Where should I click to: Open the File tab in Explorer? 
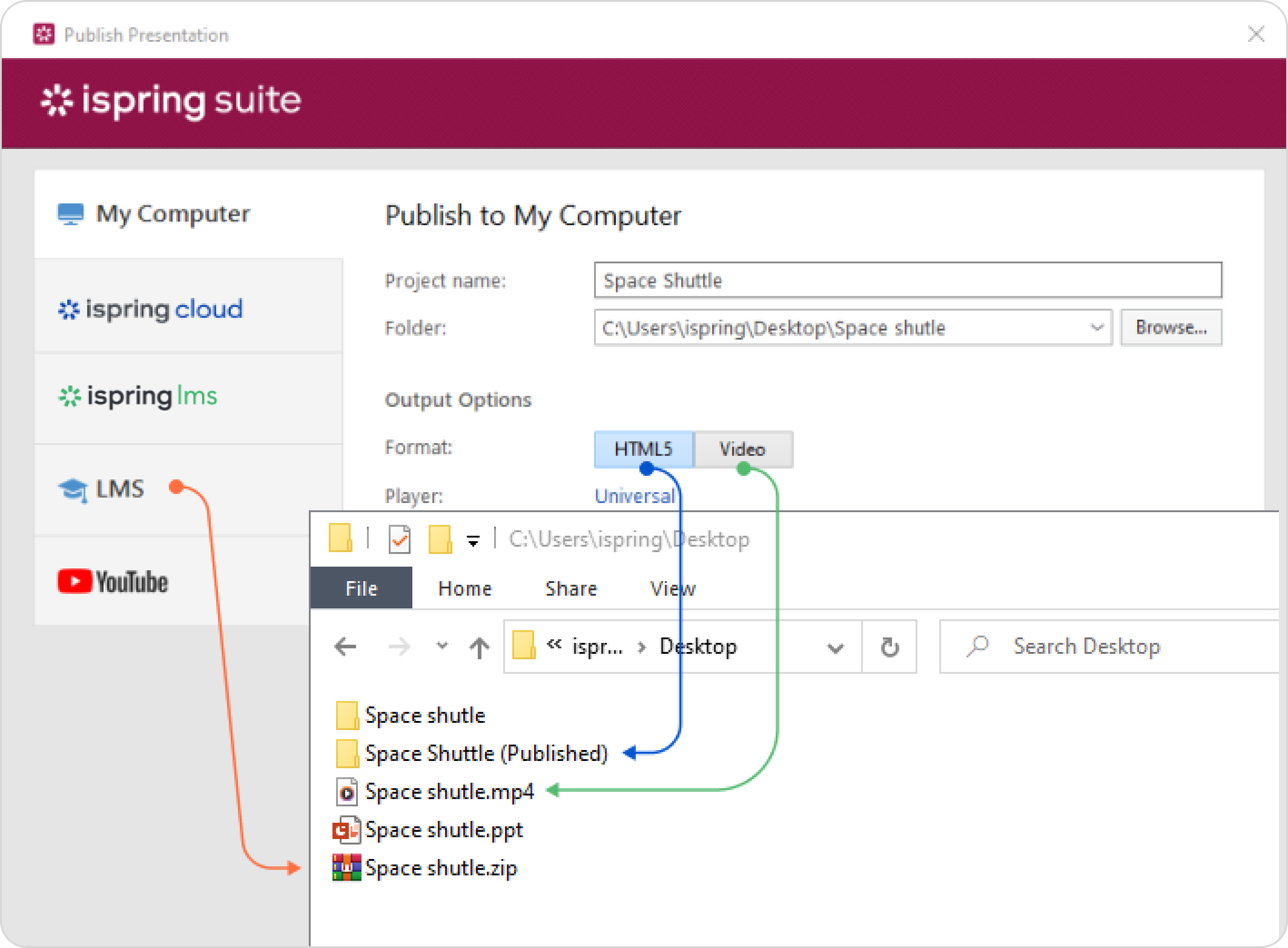pyautogui.click(x=361, y=588)
